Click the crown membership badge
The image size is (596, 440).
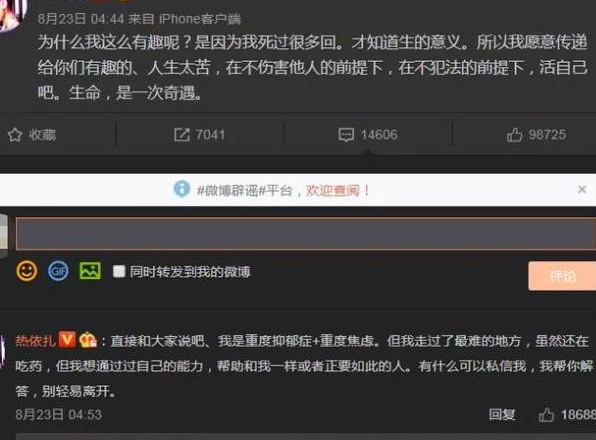(88, 340)
